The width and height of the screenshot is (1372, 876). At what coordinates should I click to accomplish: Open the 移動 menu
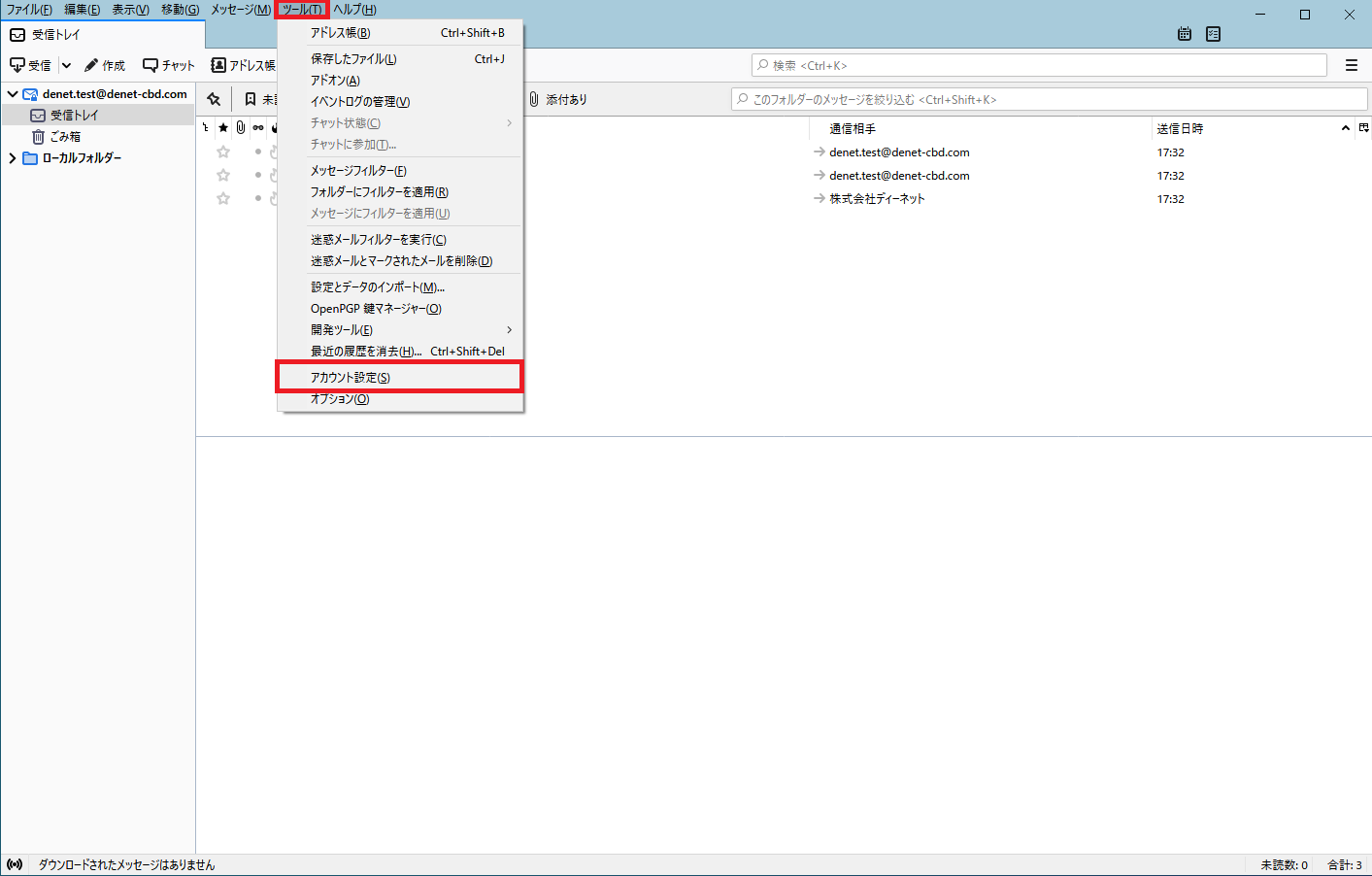pos(181,10)
